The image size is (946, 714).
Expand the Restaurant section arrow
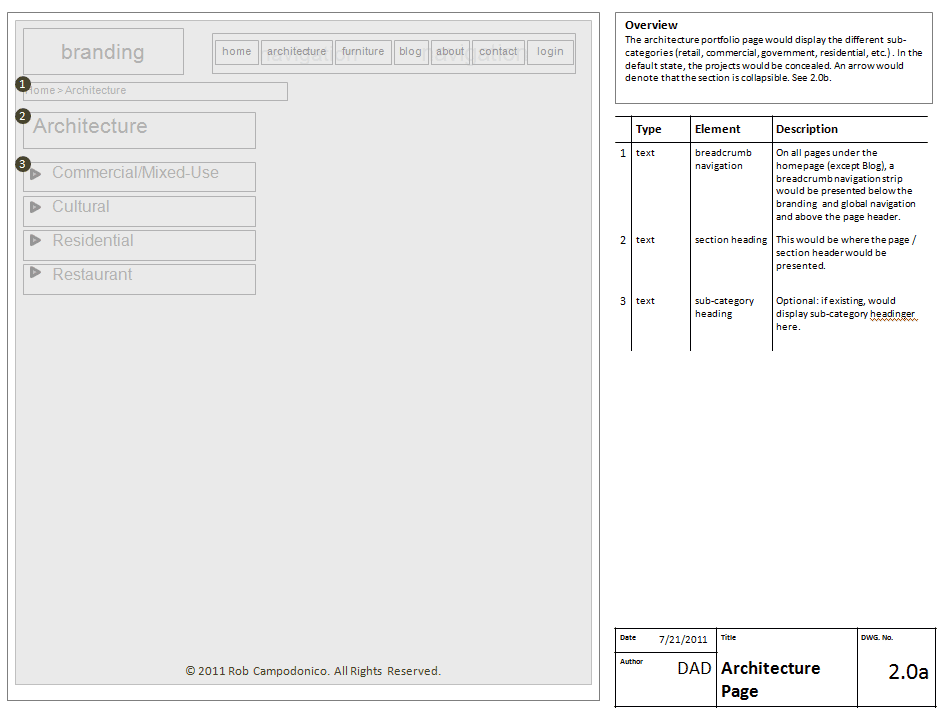[36, 272]
